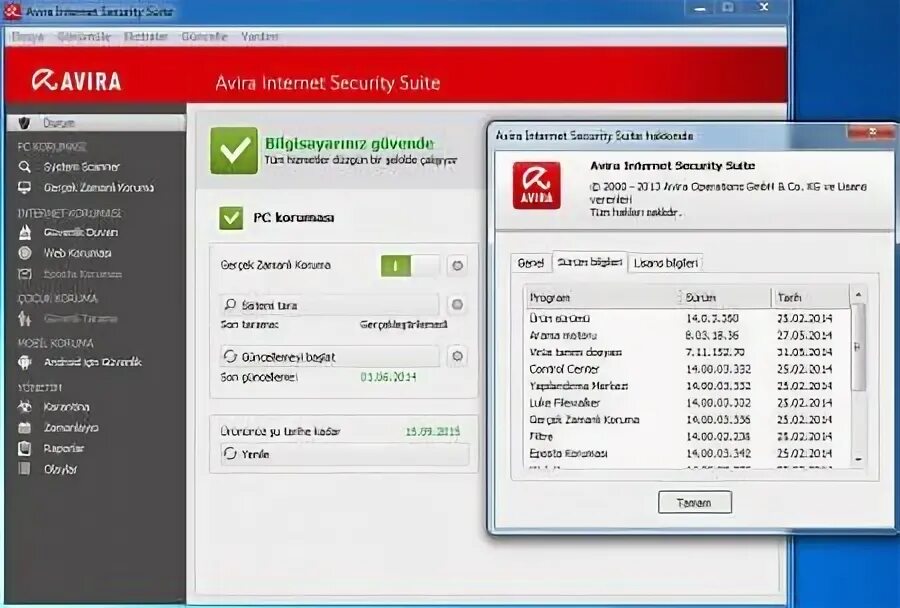Select the Virüs tanım dosyası row
Screen dimensions: 900x608
click(x=688, y=352)
